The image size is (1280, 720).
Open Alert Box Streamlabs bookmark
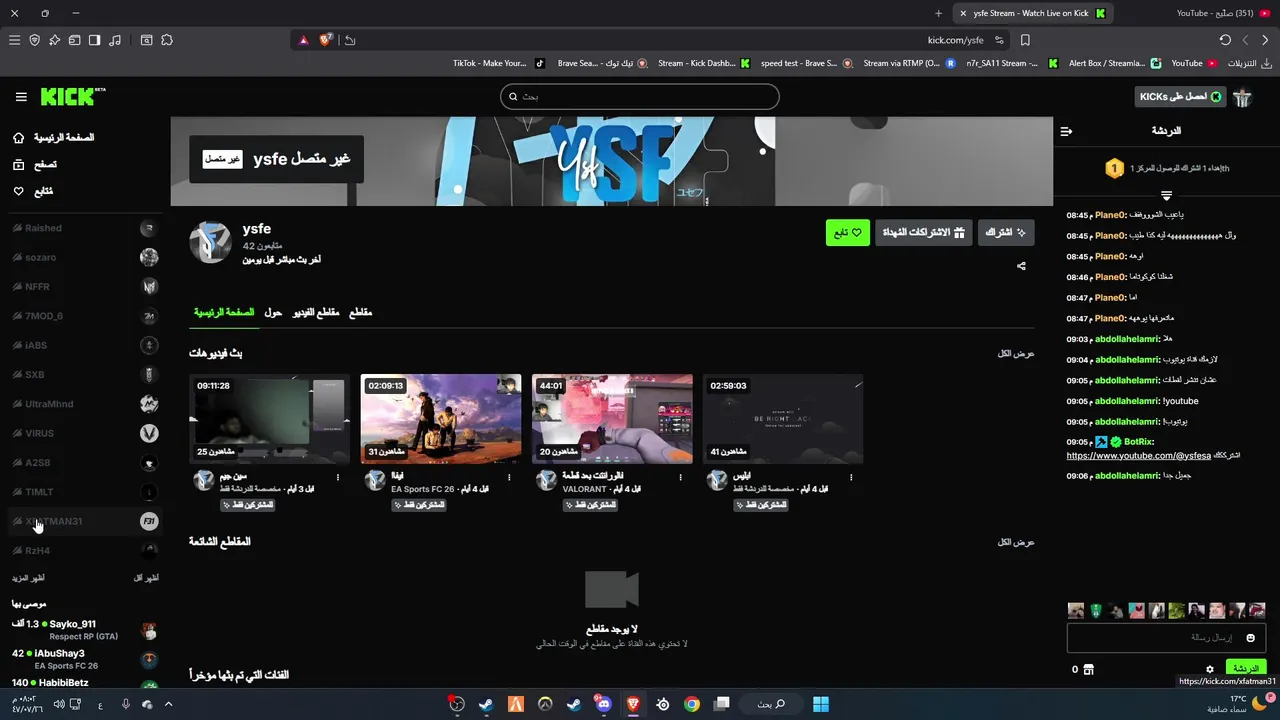click(x=1115, y=63)
